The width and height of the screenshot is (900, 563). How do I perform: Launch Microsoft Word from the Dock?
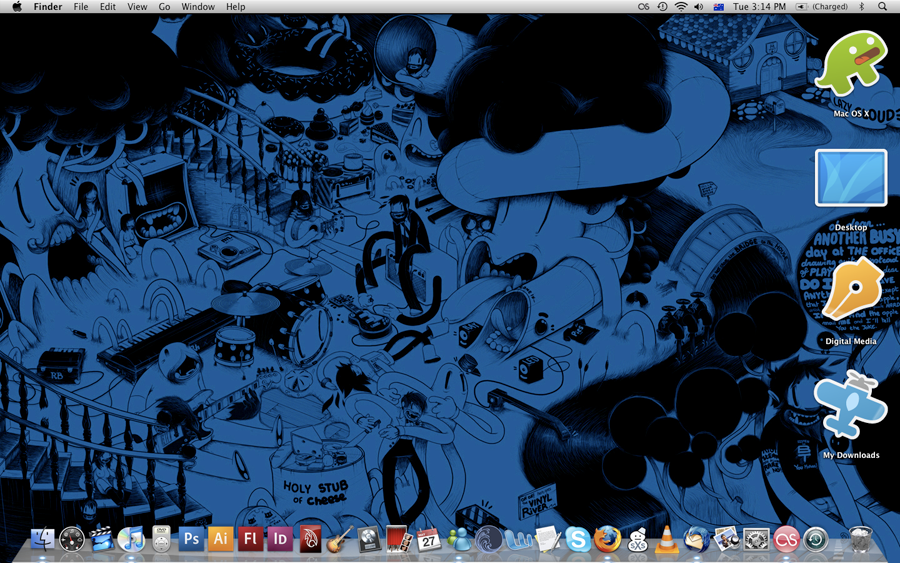click(518, 539)
